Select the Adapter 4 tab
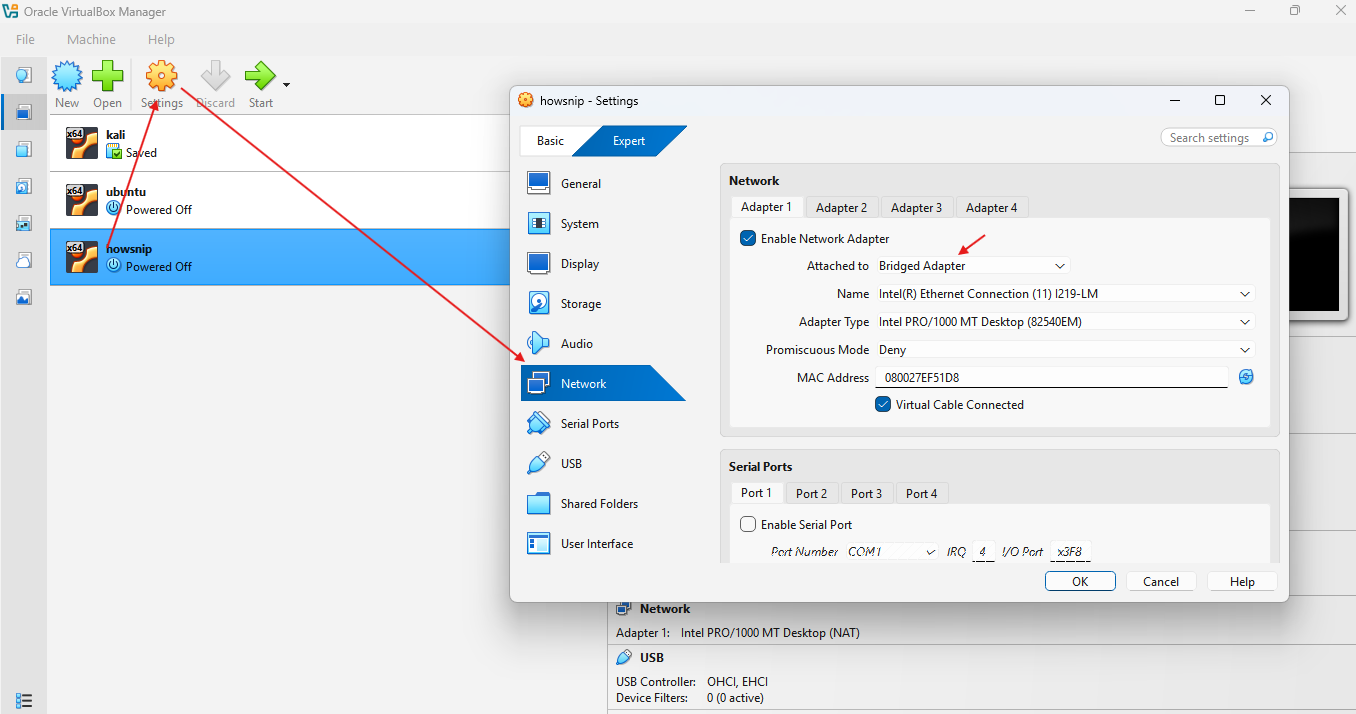The image size is (1356, 714). point(992,208)
